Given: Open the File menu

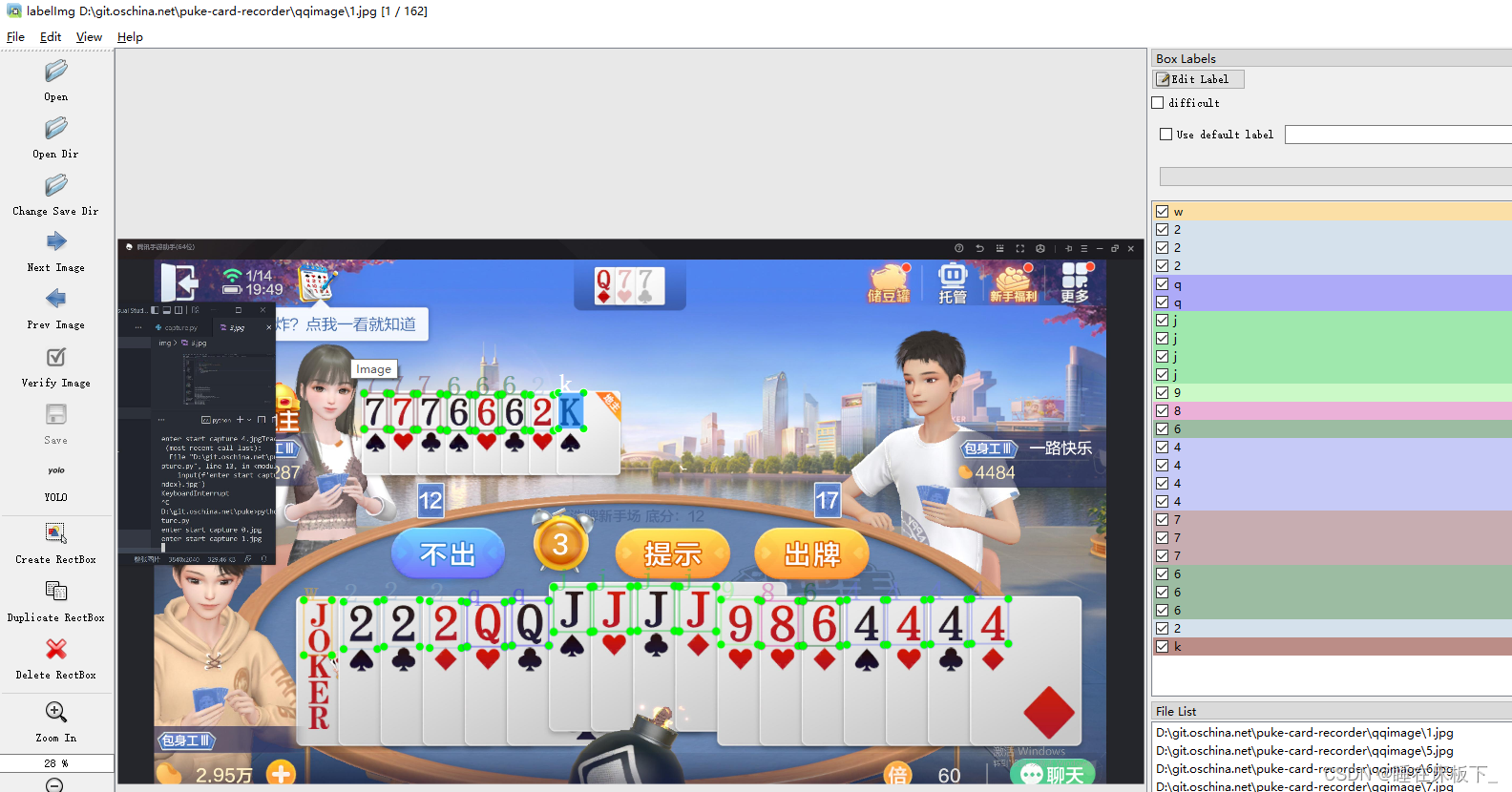Looking at the screenshot, I should (x=15, y=37).
